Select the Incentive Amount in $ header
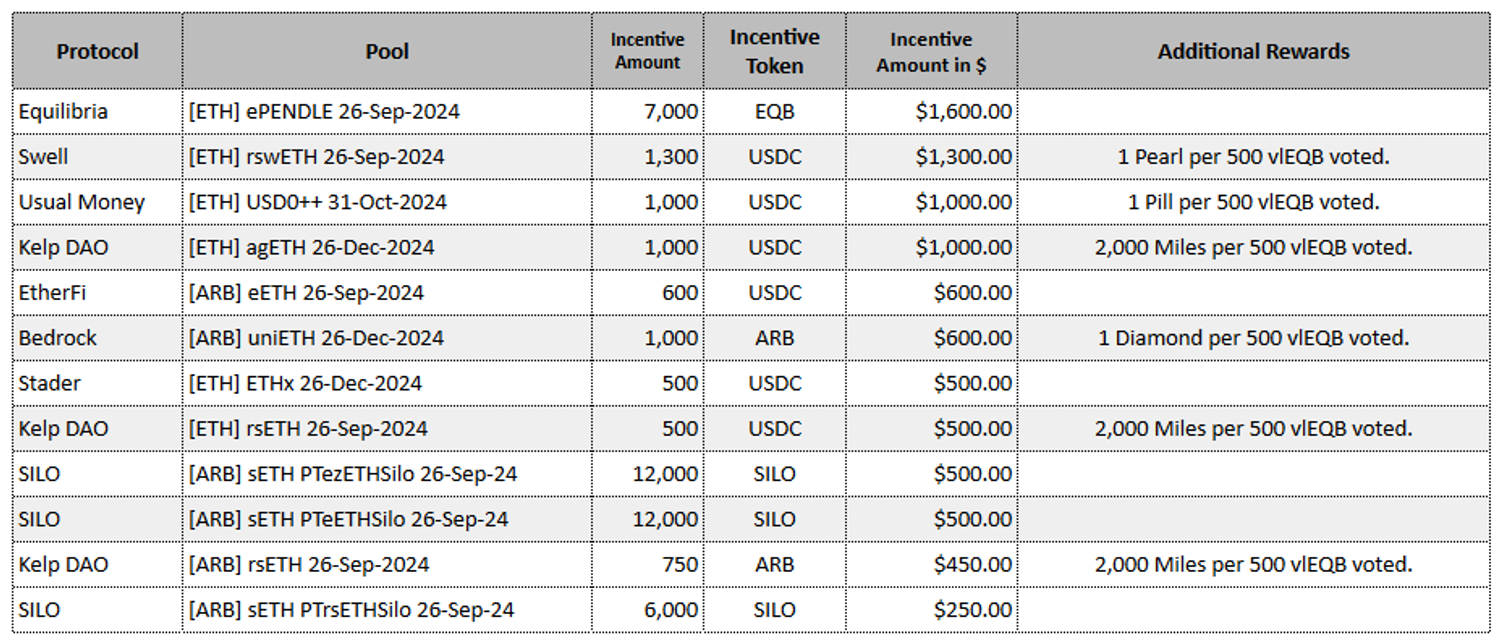This screenshot has width=1500, height=644. 931,52
